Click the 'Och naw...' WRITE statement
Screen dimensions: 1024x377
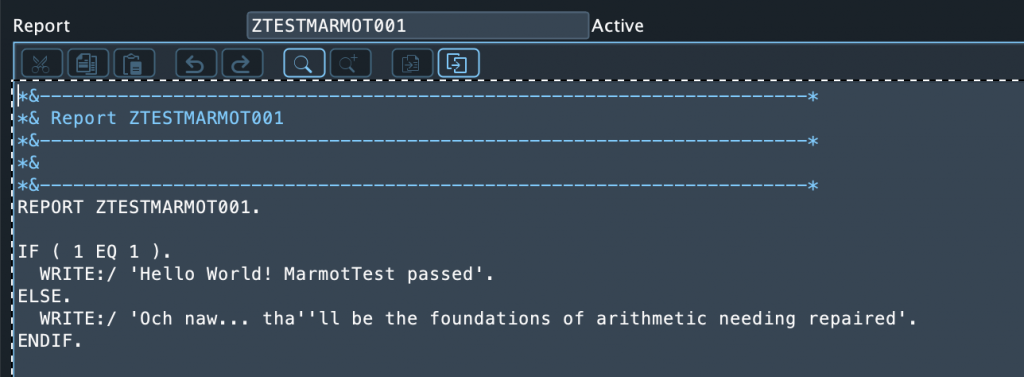(479, 319)
